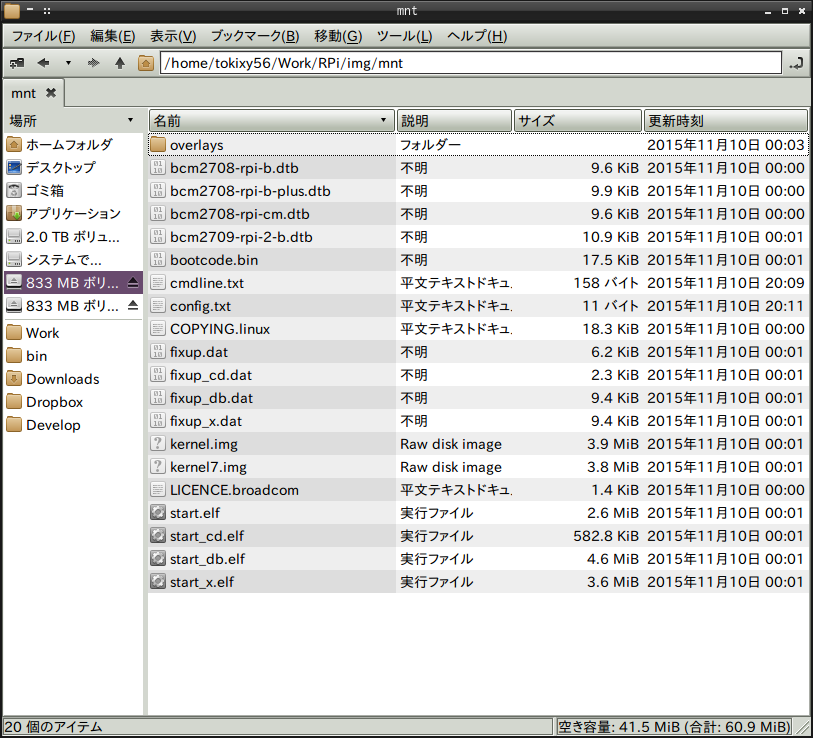Open ゴミ箱 trash in the sidebar
Image resolution: width=813 pixels, height=738 pixels.
click(x=73, y=190)
